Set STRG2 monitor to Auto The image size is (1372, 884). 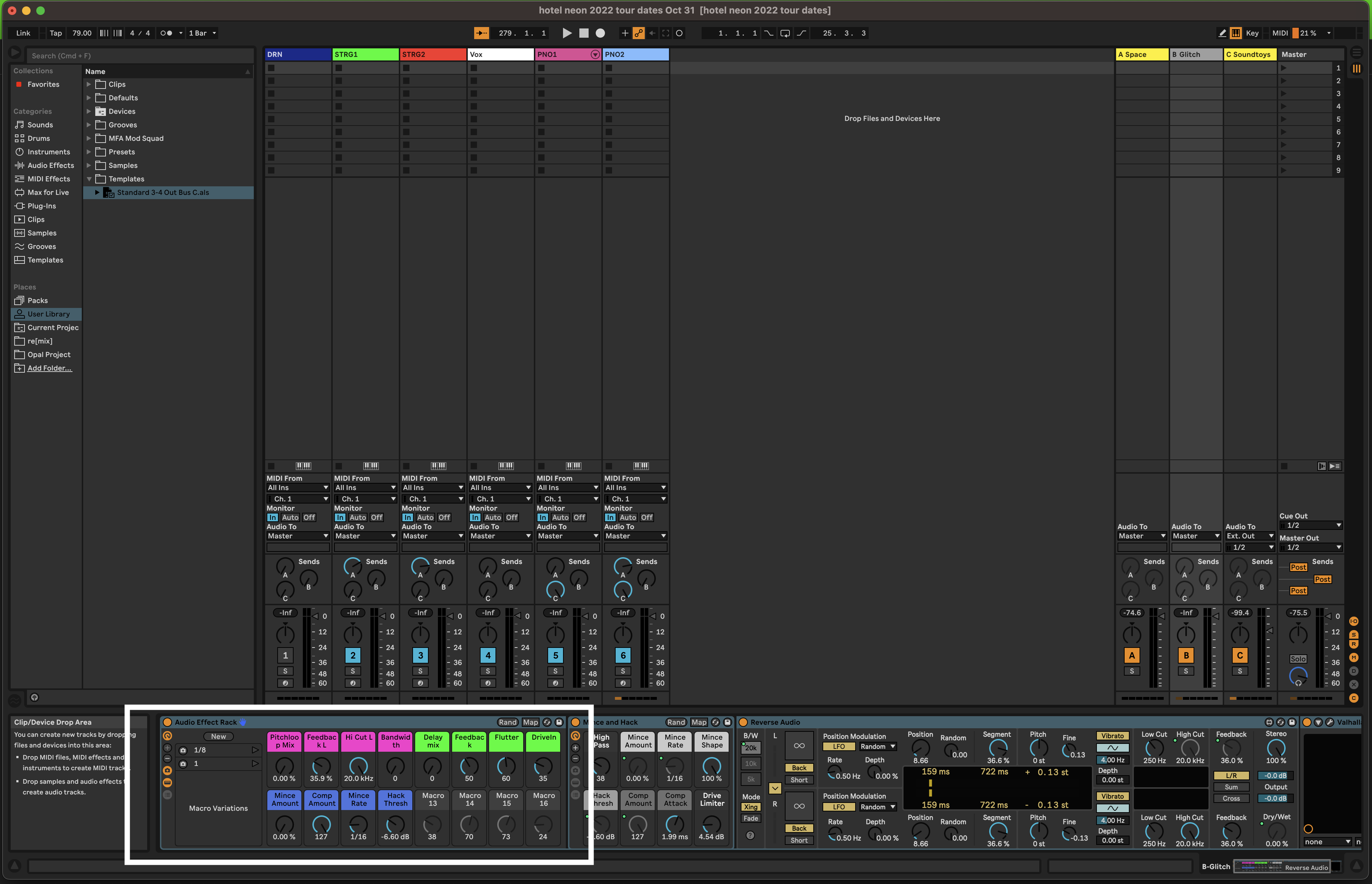tap(425, 517)
